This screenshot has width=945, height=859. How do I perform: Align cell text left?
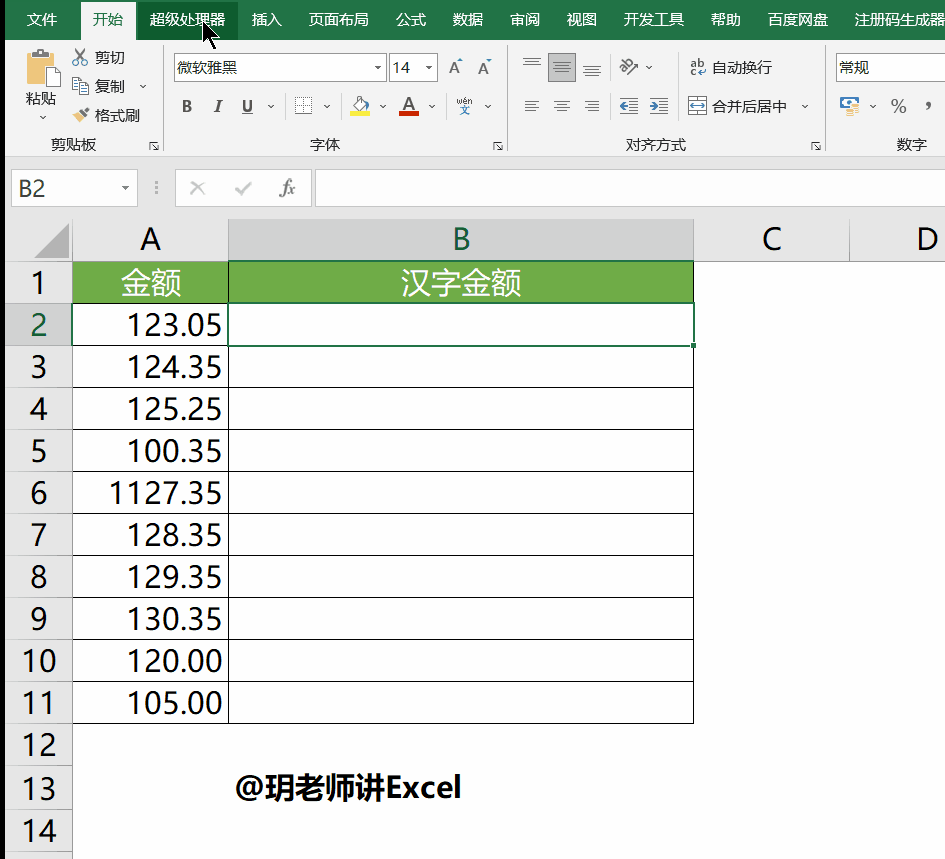click(x=532, y=107)
